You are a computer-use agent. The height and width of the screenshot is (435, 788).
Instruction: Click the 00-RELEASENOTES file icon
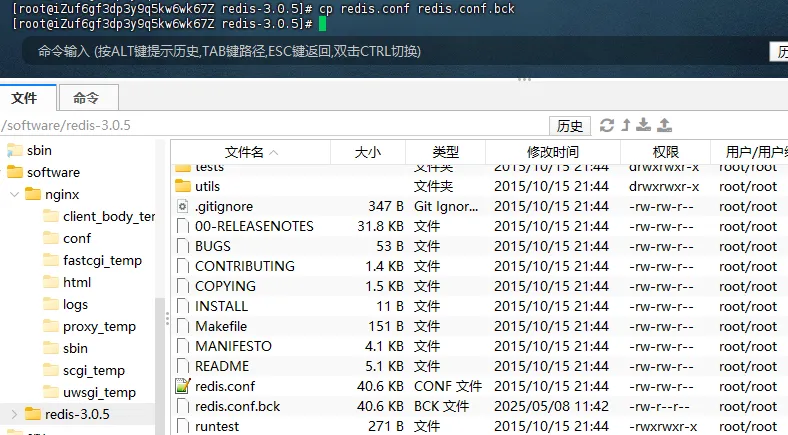(183, 226)
